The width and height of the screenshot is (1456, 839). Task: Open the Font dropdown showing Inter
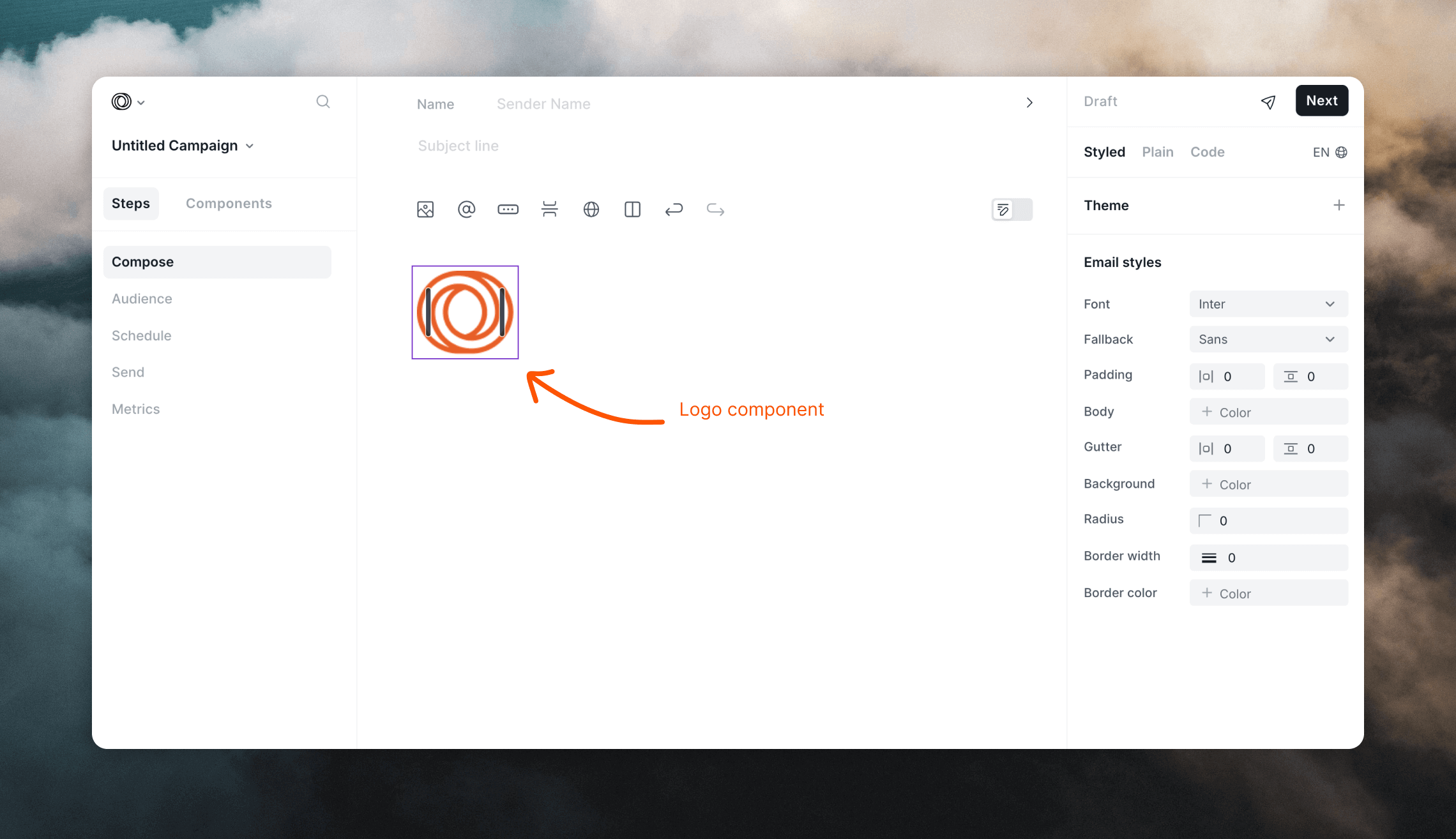[1268, 304]
